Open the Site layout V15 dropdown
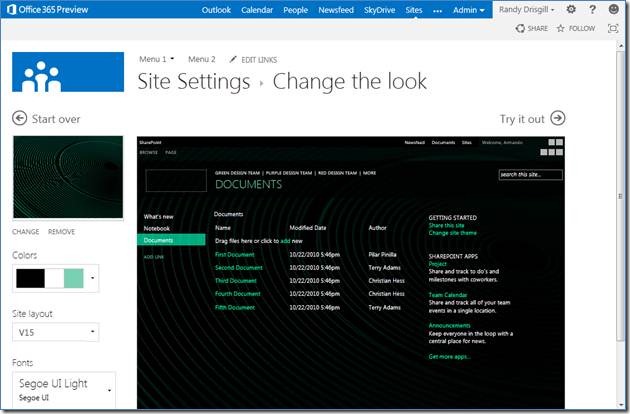The height and width of the screenshot is (414, 630). point(55,332)
